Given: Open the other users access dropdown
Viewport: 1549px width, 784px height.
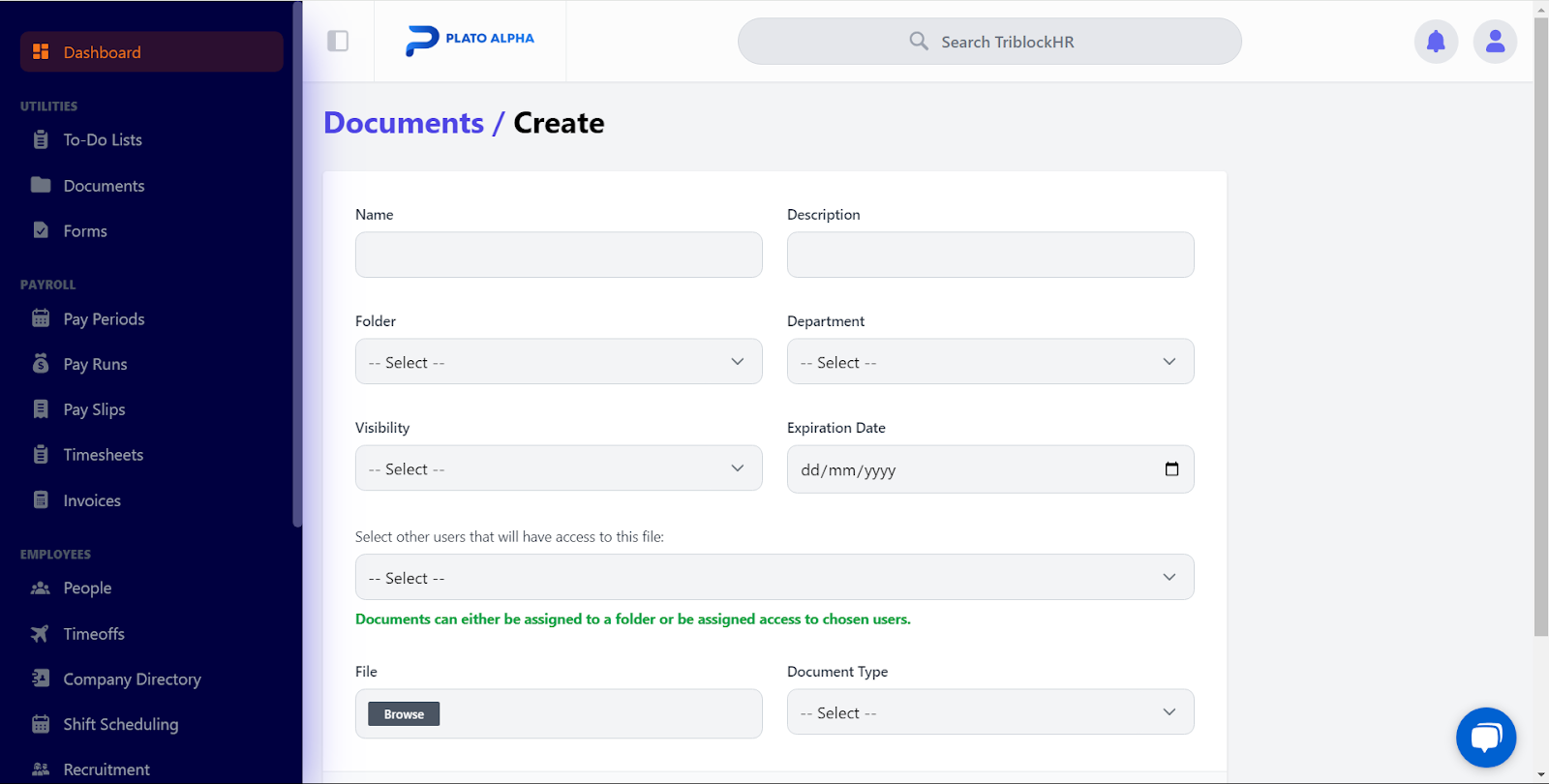Looking at the screenshot, I should pyautogui.click(x=774, y=577).
